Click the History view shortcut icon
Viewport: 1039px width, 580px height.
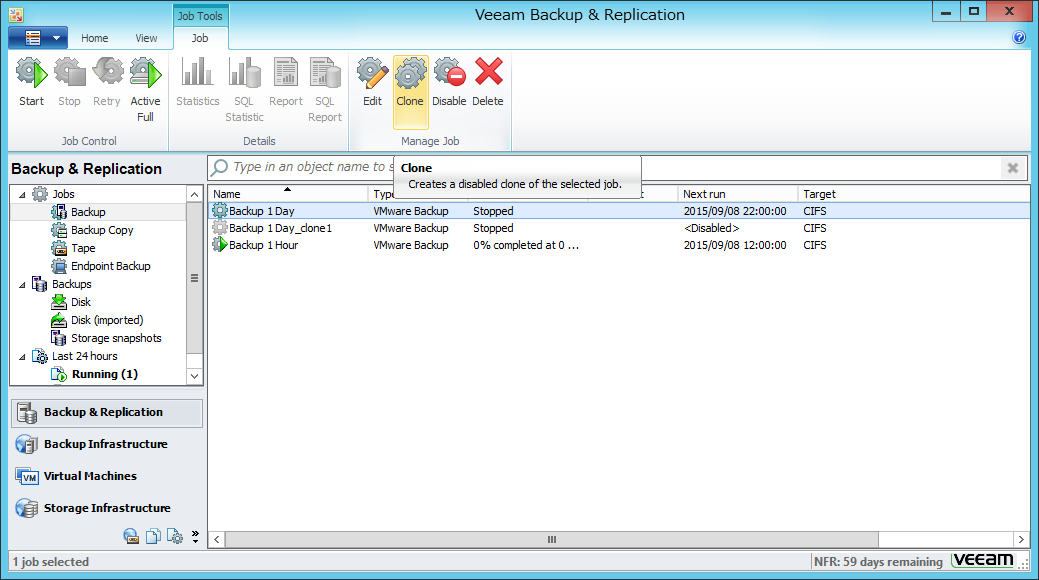175,537
